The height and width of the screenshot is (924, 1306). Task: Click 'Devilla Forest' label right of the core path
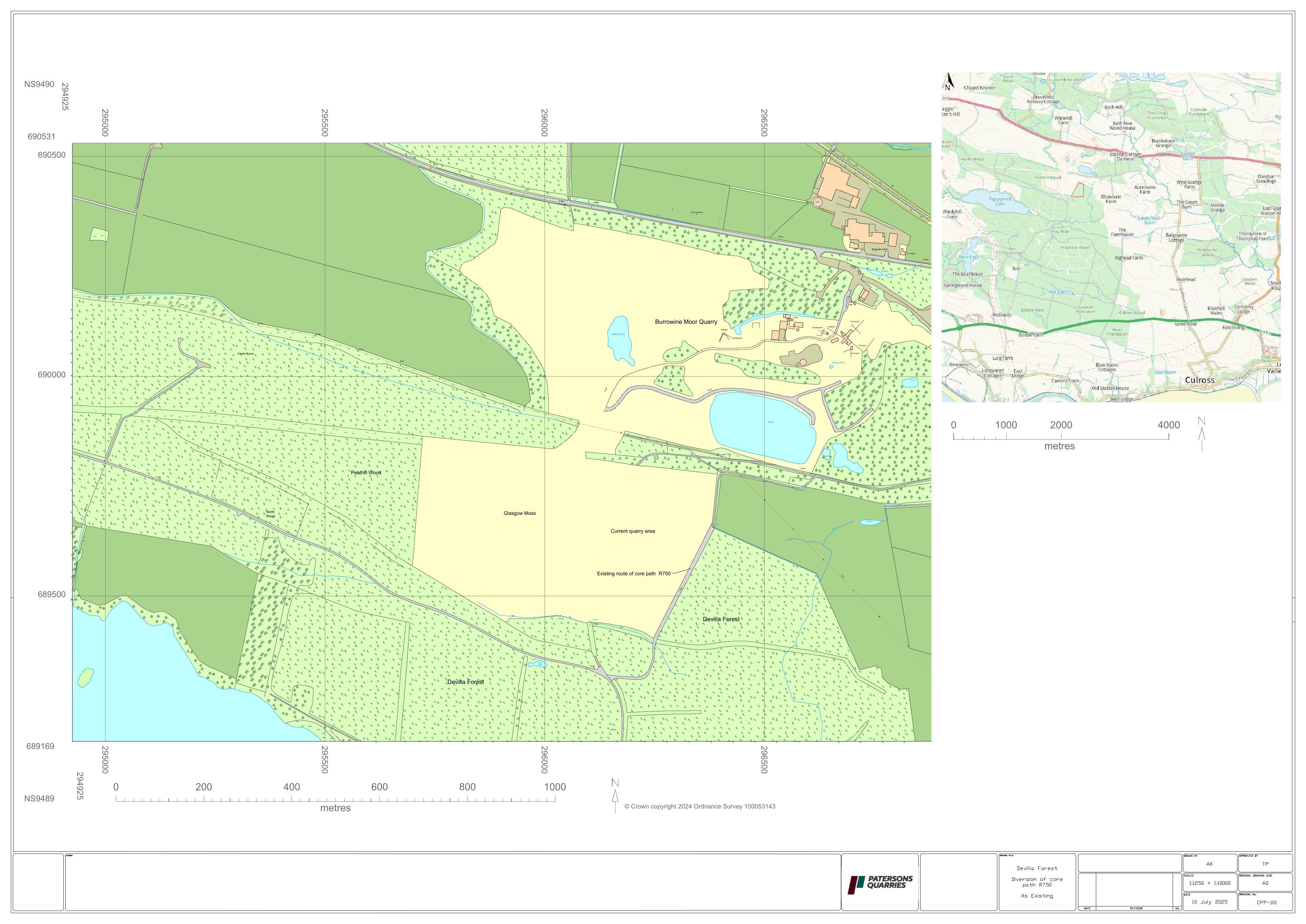click(x=721, y=619)
